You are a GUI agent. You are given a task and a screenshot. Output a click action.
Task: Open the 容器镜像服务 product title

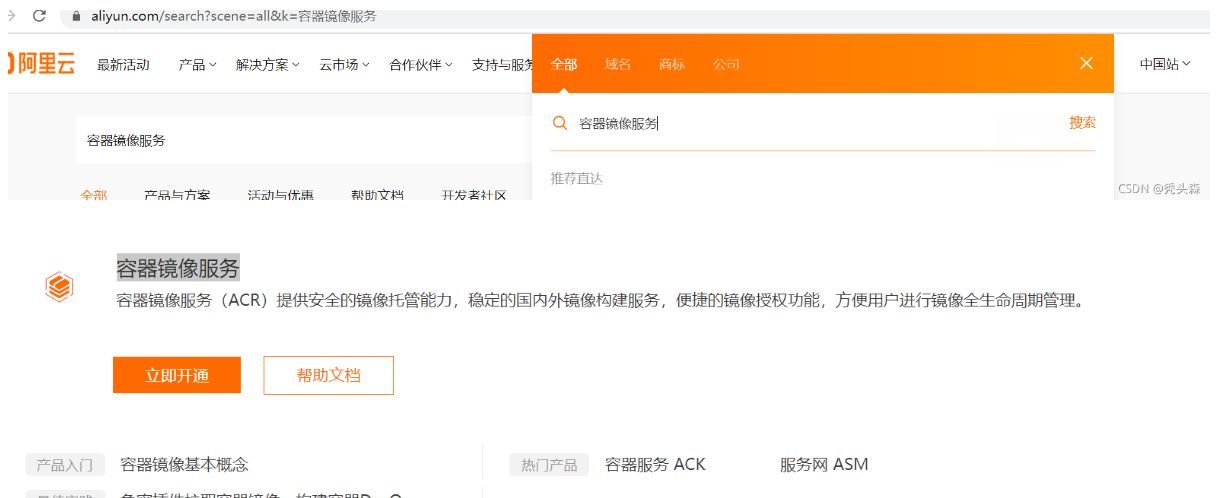pyautogui.click(x=178, y=268)
